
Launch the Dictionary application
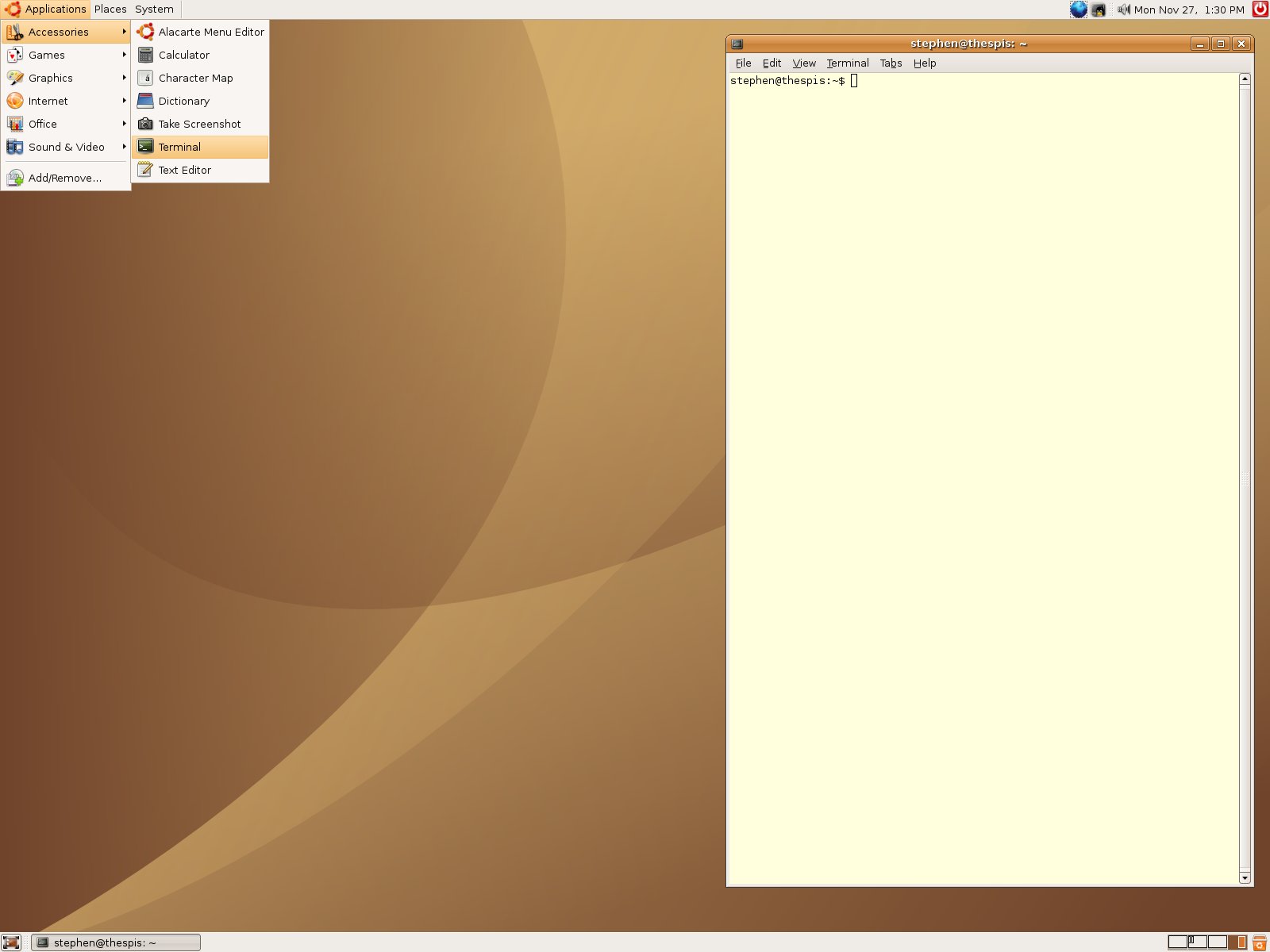(x=200, y=101)
